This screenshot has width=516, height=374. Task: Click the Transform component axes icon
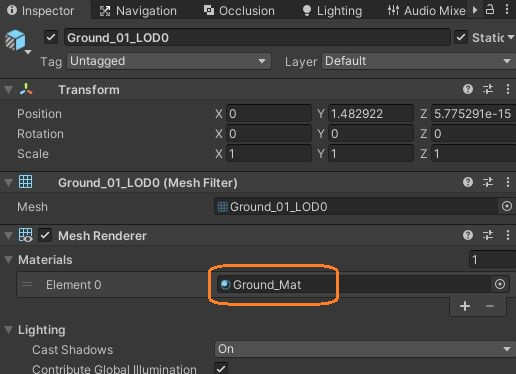(26, 89)
